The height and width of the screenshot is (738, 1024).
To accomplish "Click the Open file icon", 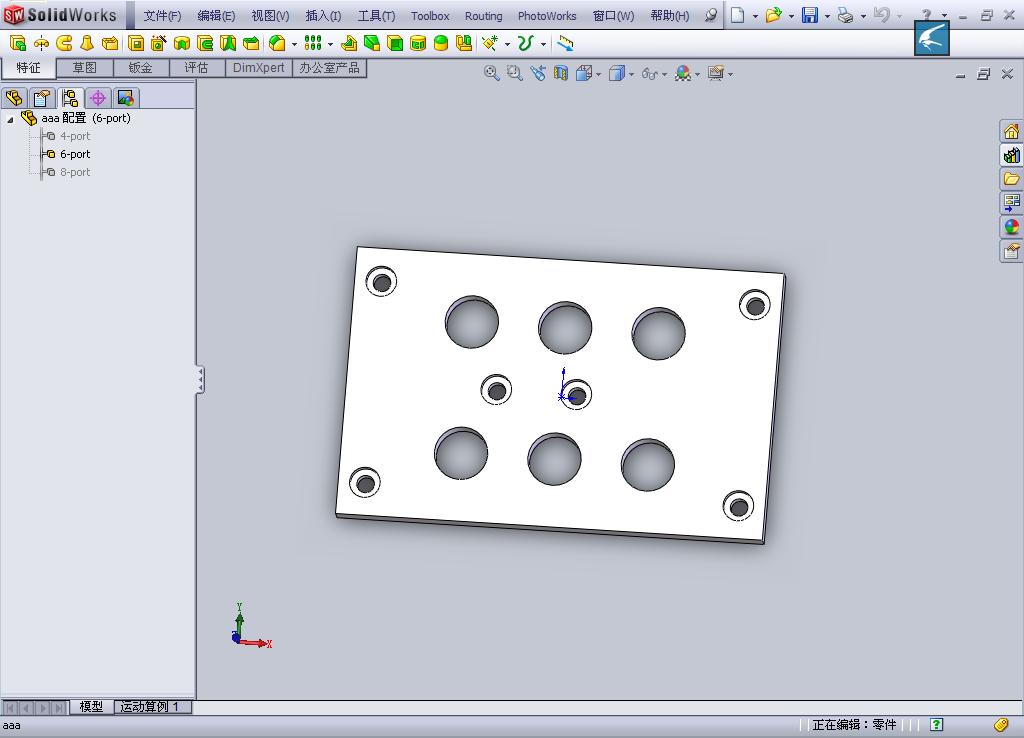I will point(773,15).
